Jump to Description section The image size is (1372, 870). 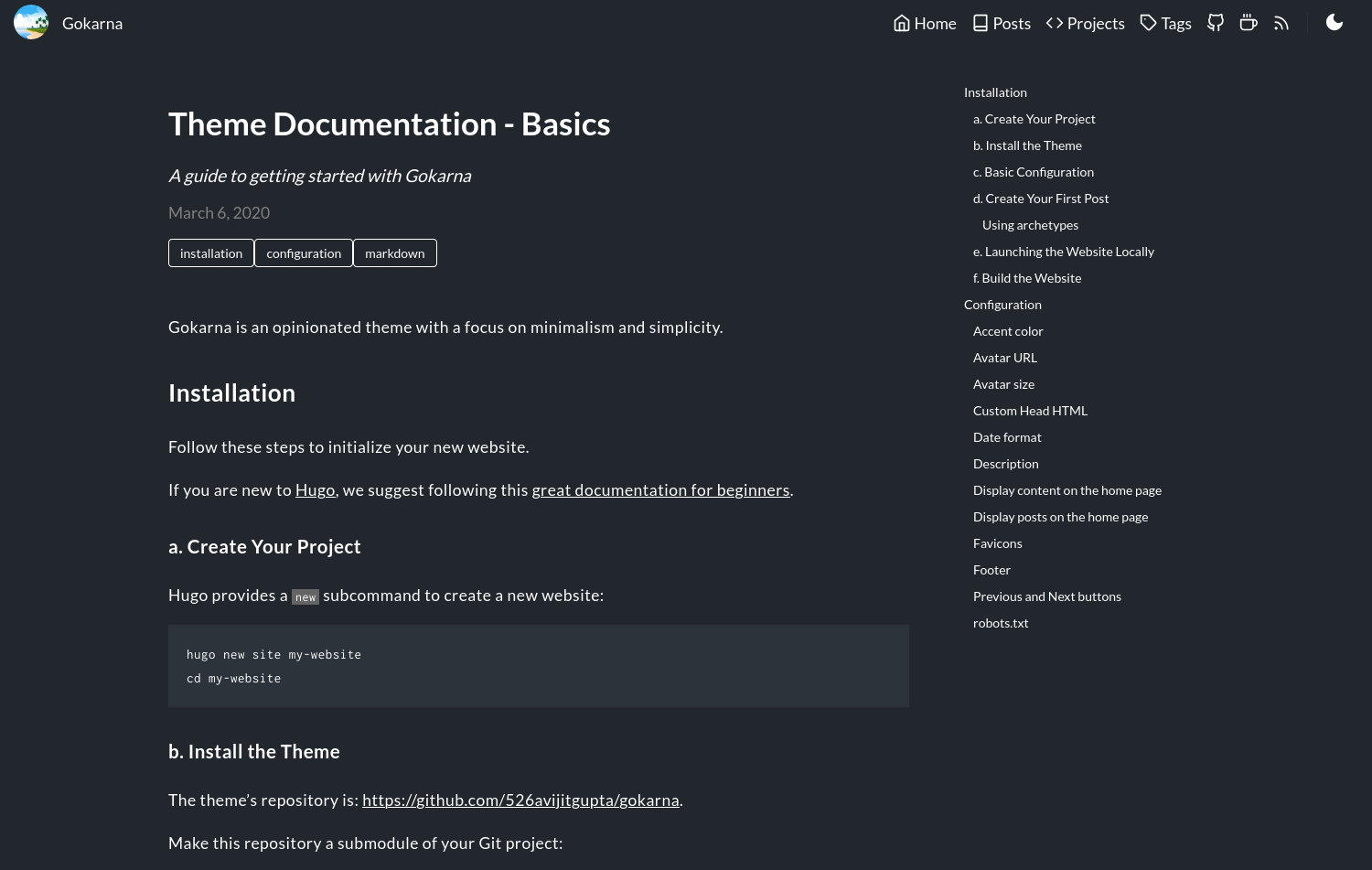pos(1006,464)
